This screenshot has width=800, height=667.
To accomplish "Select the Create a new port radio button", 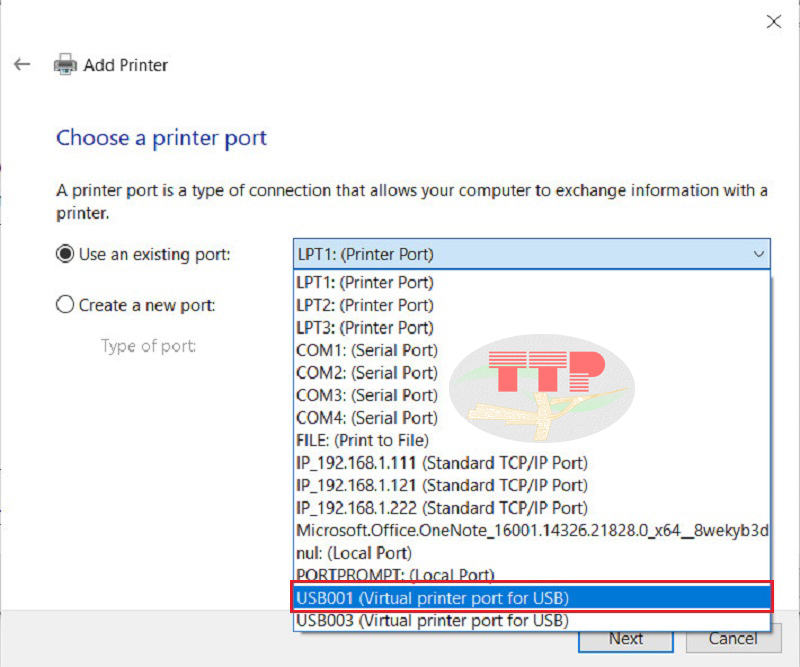I will point(65,305).
